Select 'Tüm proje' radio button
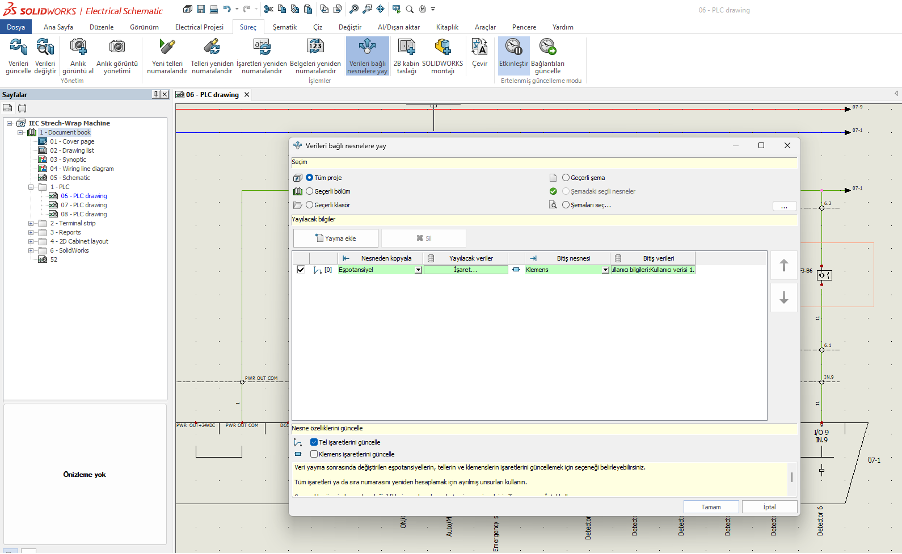Screen dimensions: 902x554 tap(309, 178)
